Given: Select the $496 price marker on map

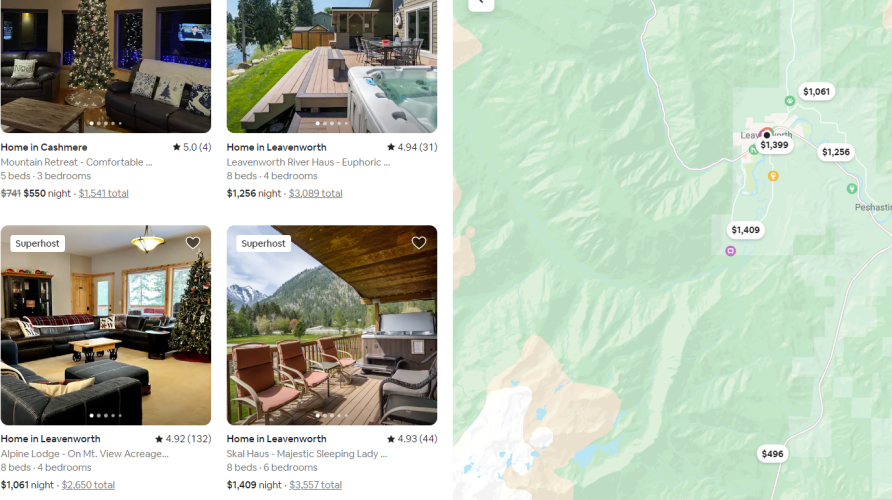Looking at the screenshot, I should point(772,454).
